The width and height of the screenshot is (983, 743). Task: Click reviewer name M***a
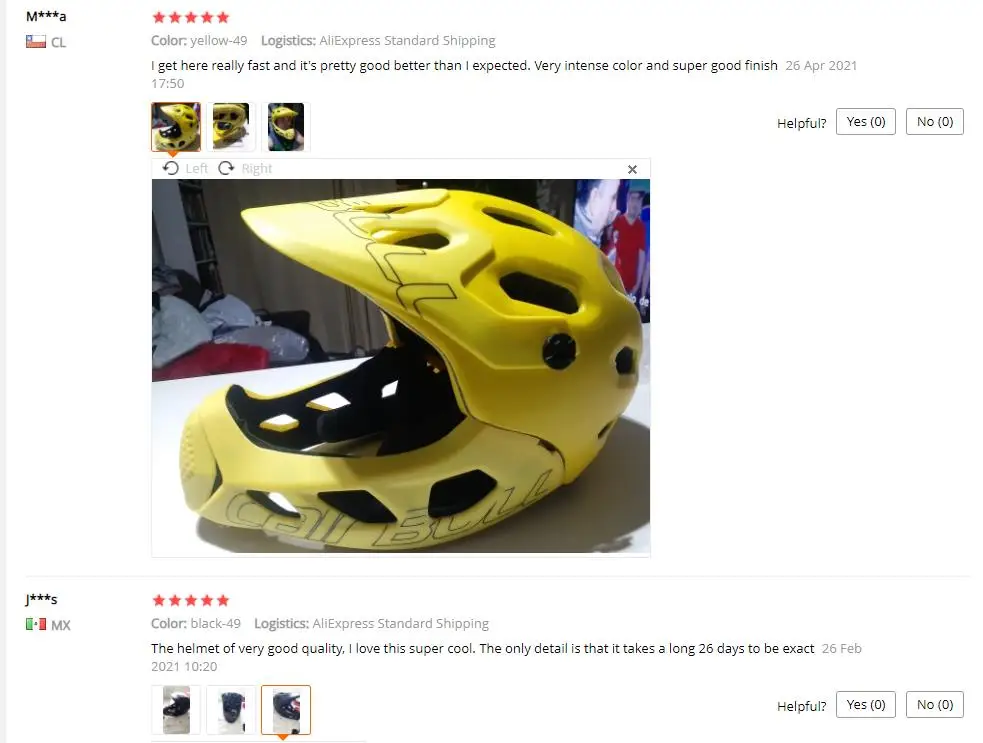tap(46, 16)
